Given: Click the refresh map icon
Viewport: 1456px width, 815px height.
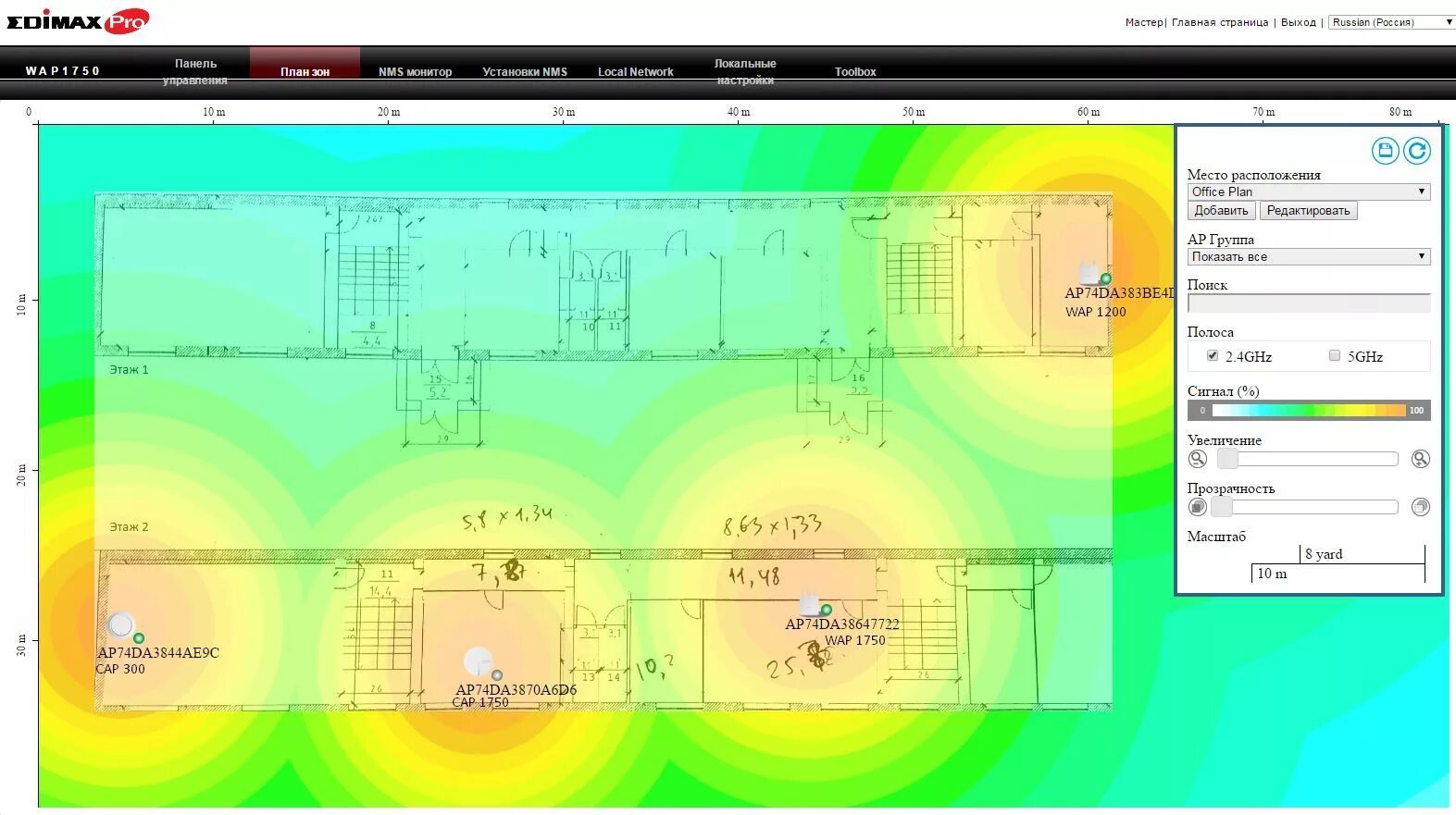Looking at the screenshot, I should click(x=1417, y=151).
